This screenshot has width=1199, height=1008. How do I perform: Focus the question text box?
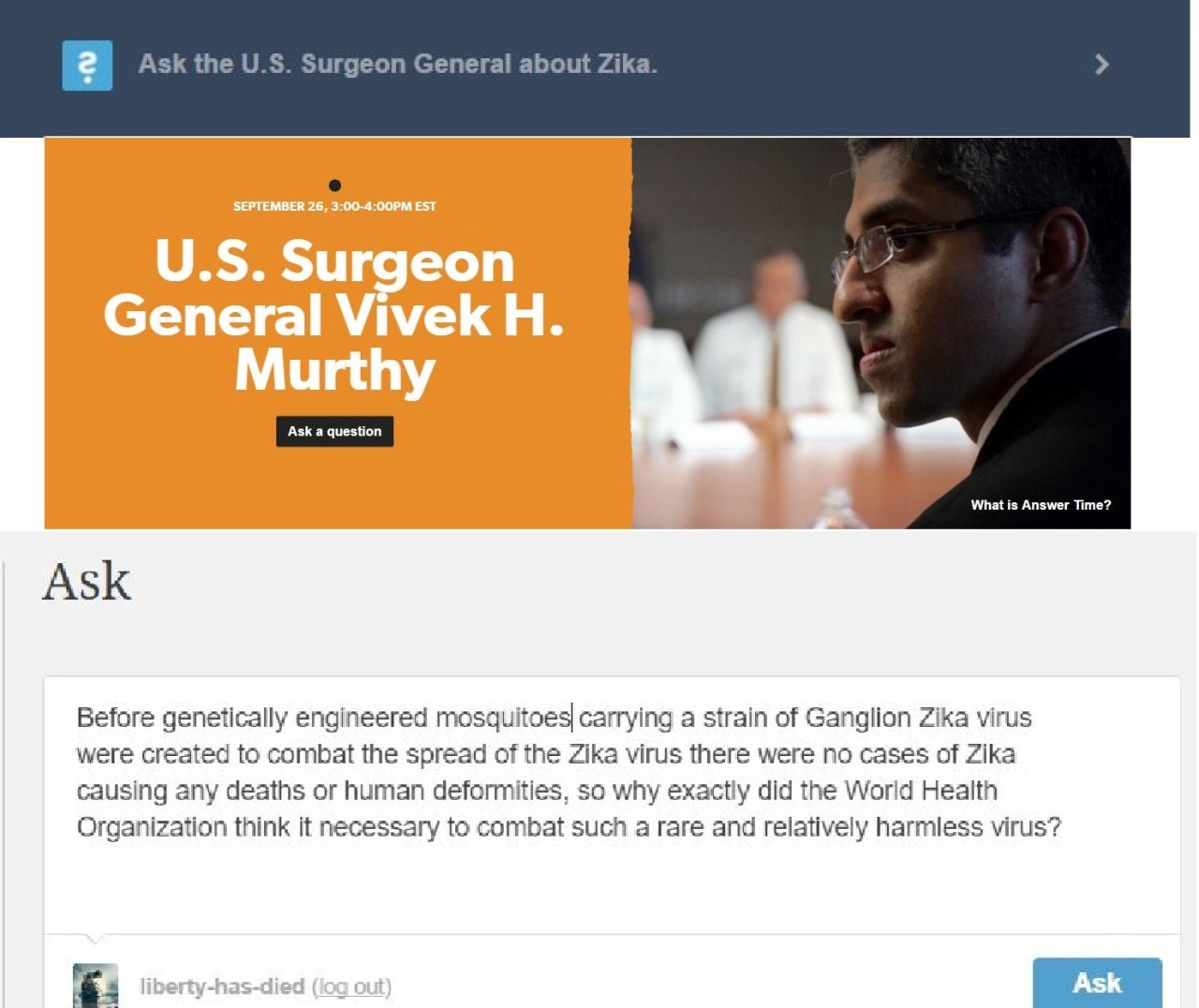tap(612, 805)
